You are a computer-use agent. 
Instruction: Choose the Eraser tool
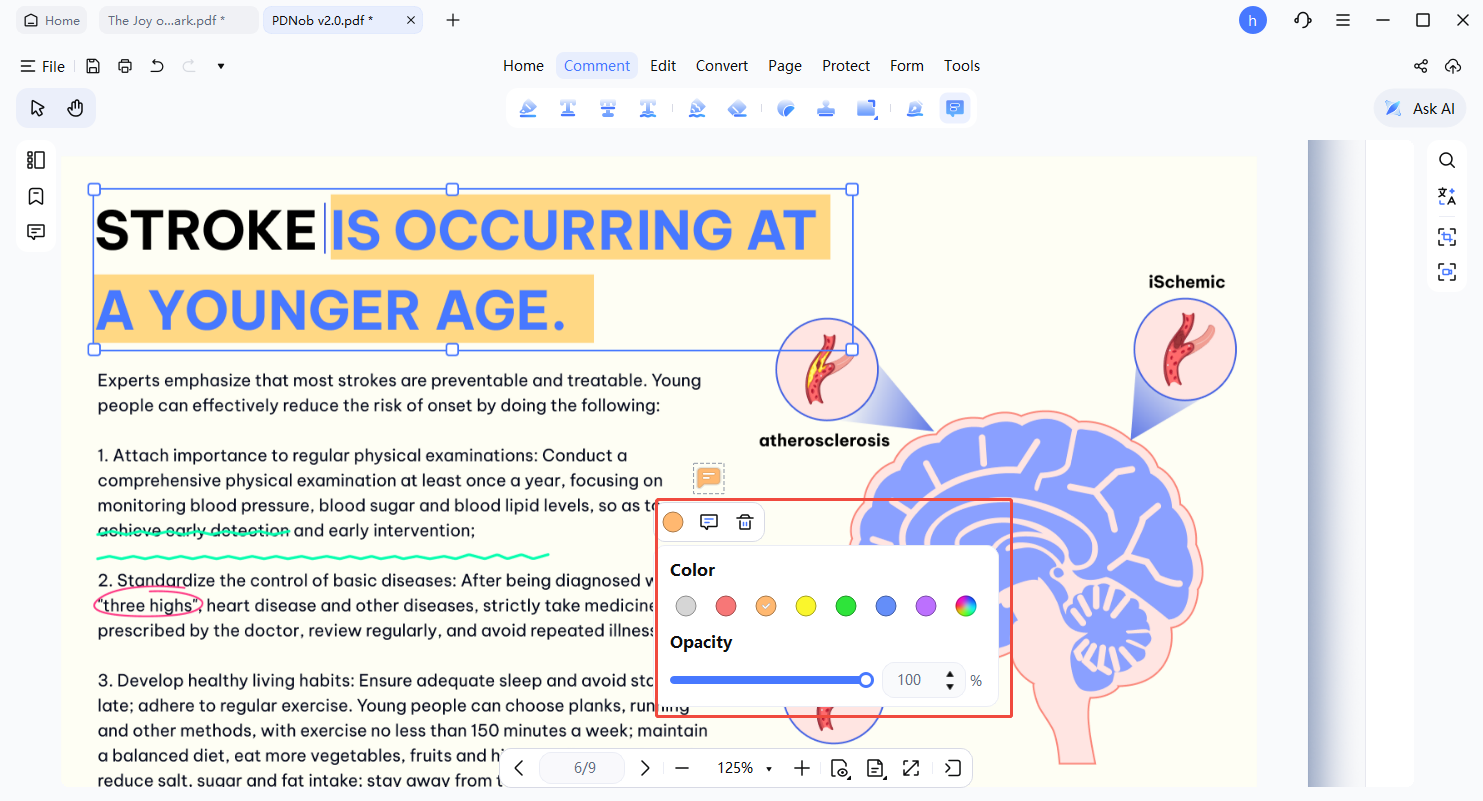point(737,109)
